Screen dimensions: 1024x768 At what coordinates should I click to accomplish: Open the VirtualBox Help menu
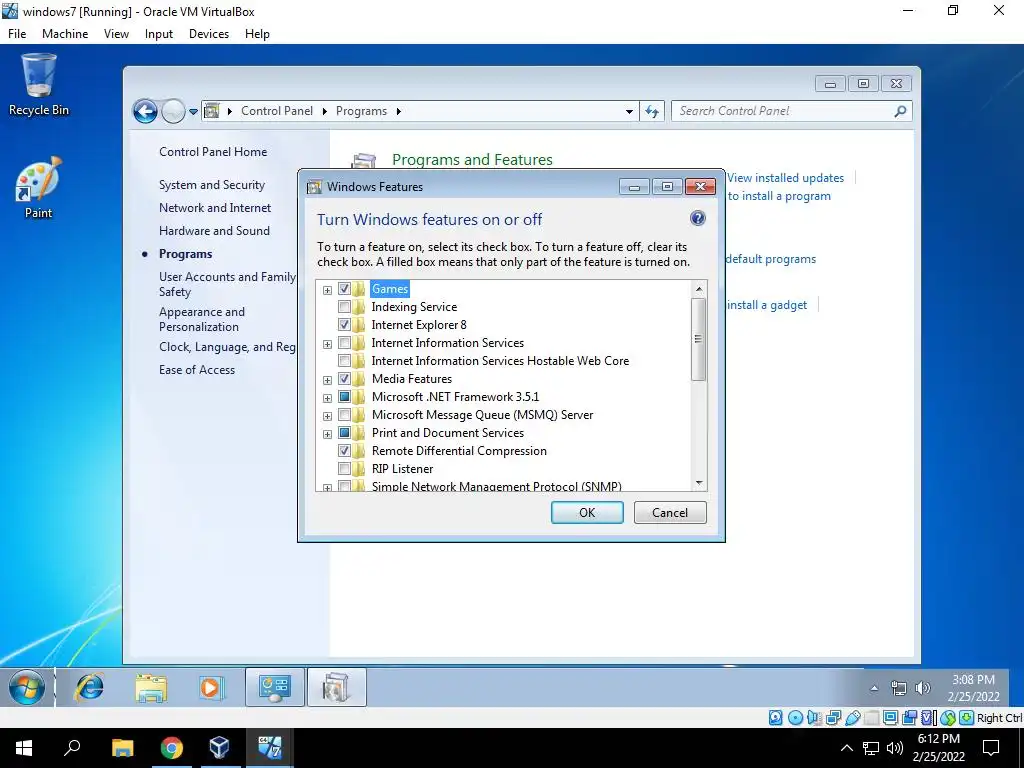tap(257, 34)
